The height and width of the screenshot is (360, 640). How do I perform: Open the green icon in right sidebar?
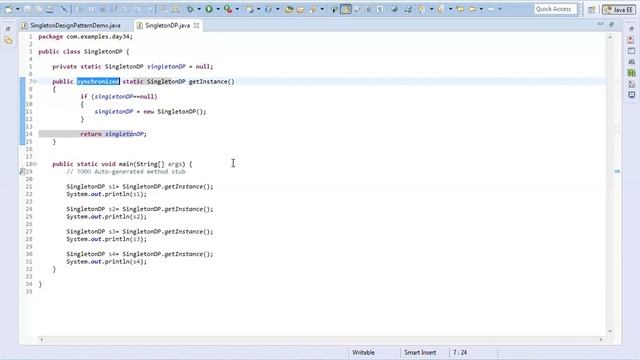click(x=631, y=73)
